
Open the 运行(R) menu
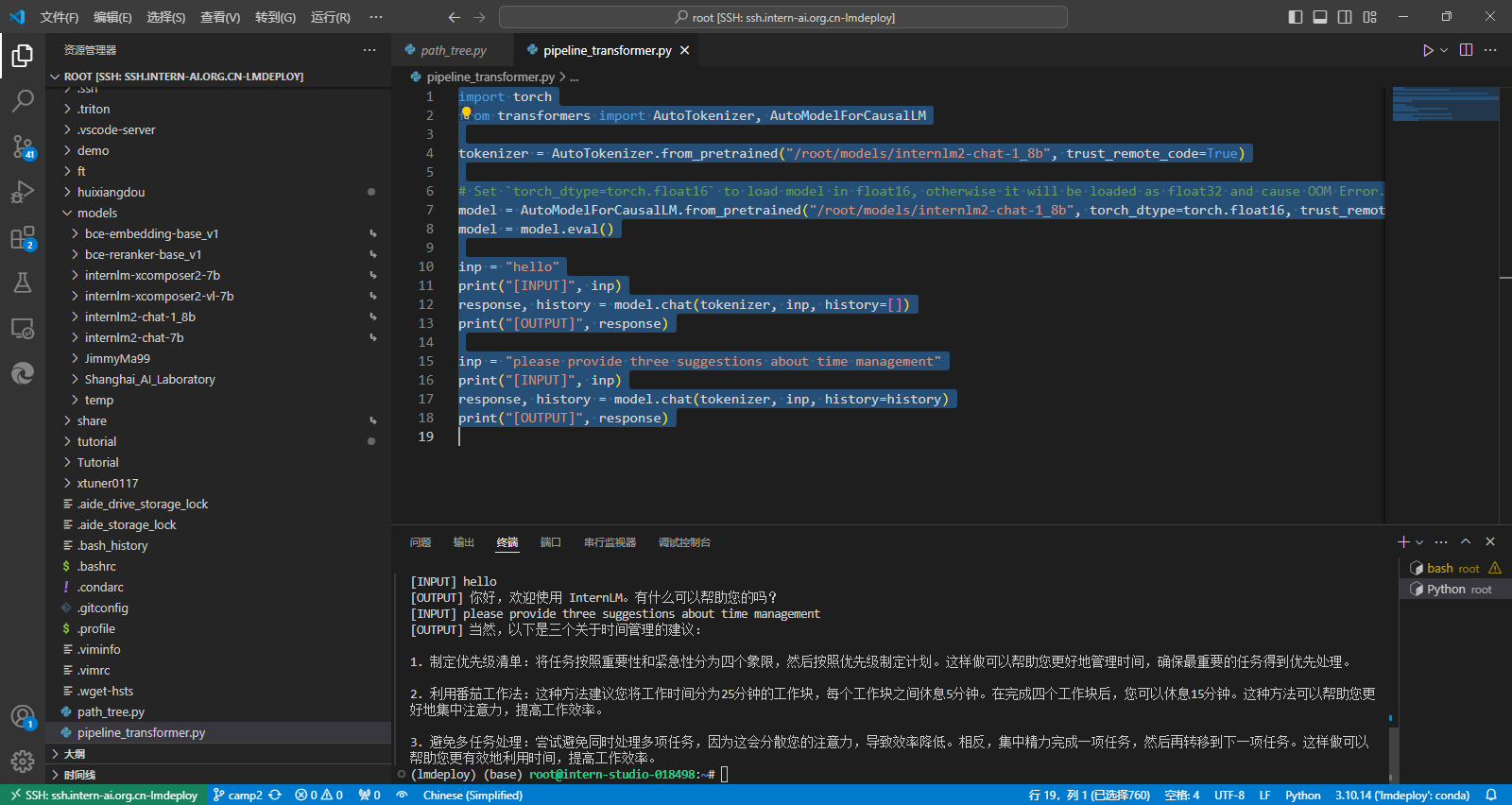coord(330,17)
